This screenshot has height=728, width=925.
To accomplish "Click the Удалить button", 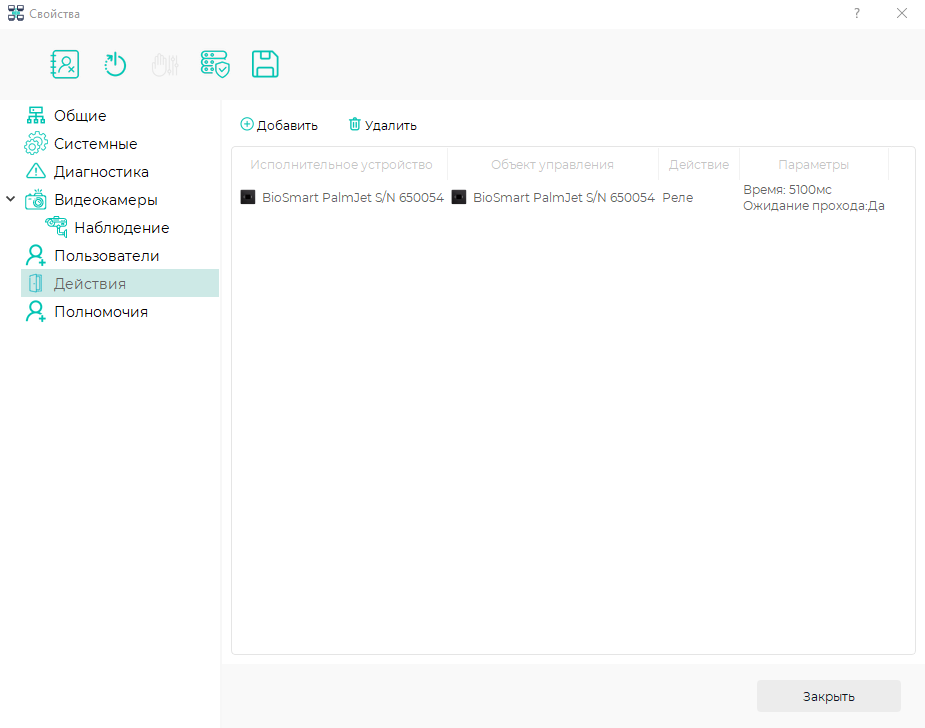I will pyautogui.click(x=383, y=125).
